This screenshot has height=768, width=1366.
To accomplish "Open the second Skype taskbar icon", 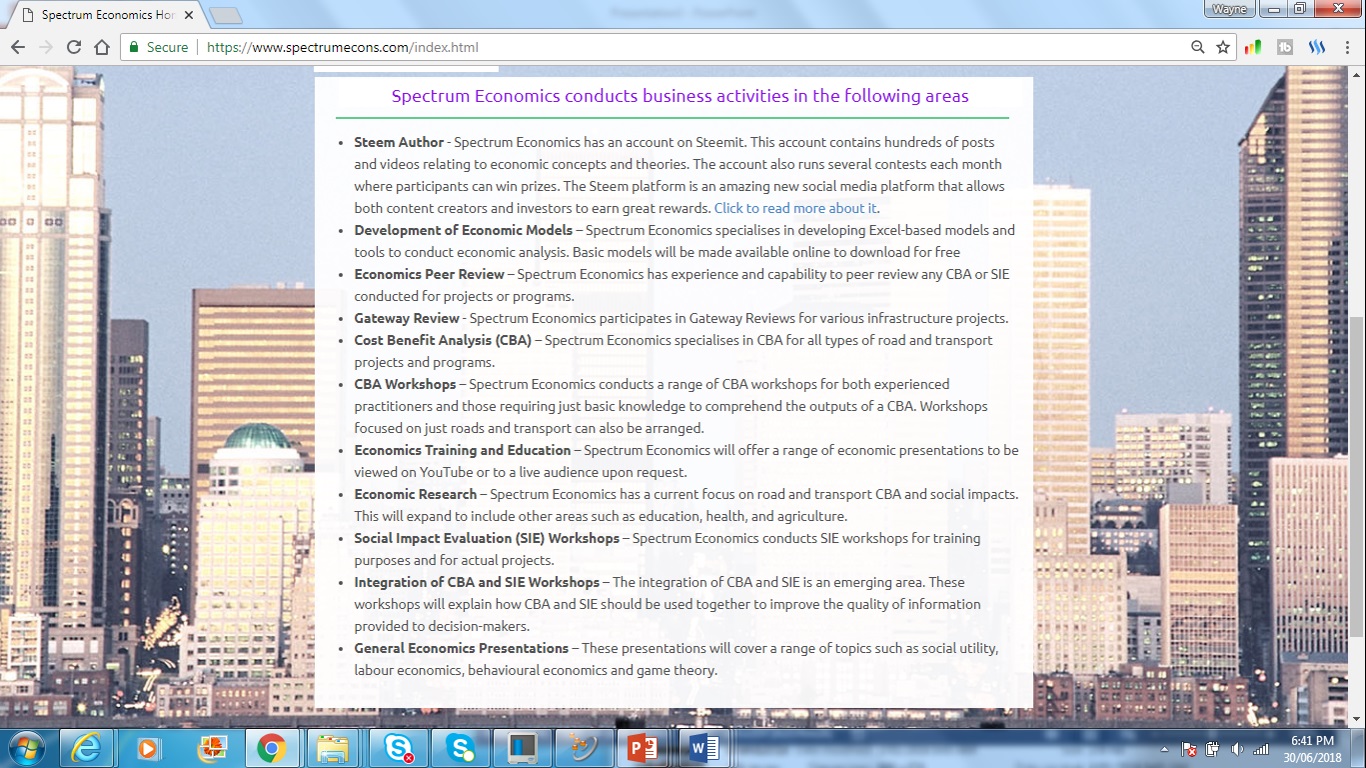I will [460, 748].
